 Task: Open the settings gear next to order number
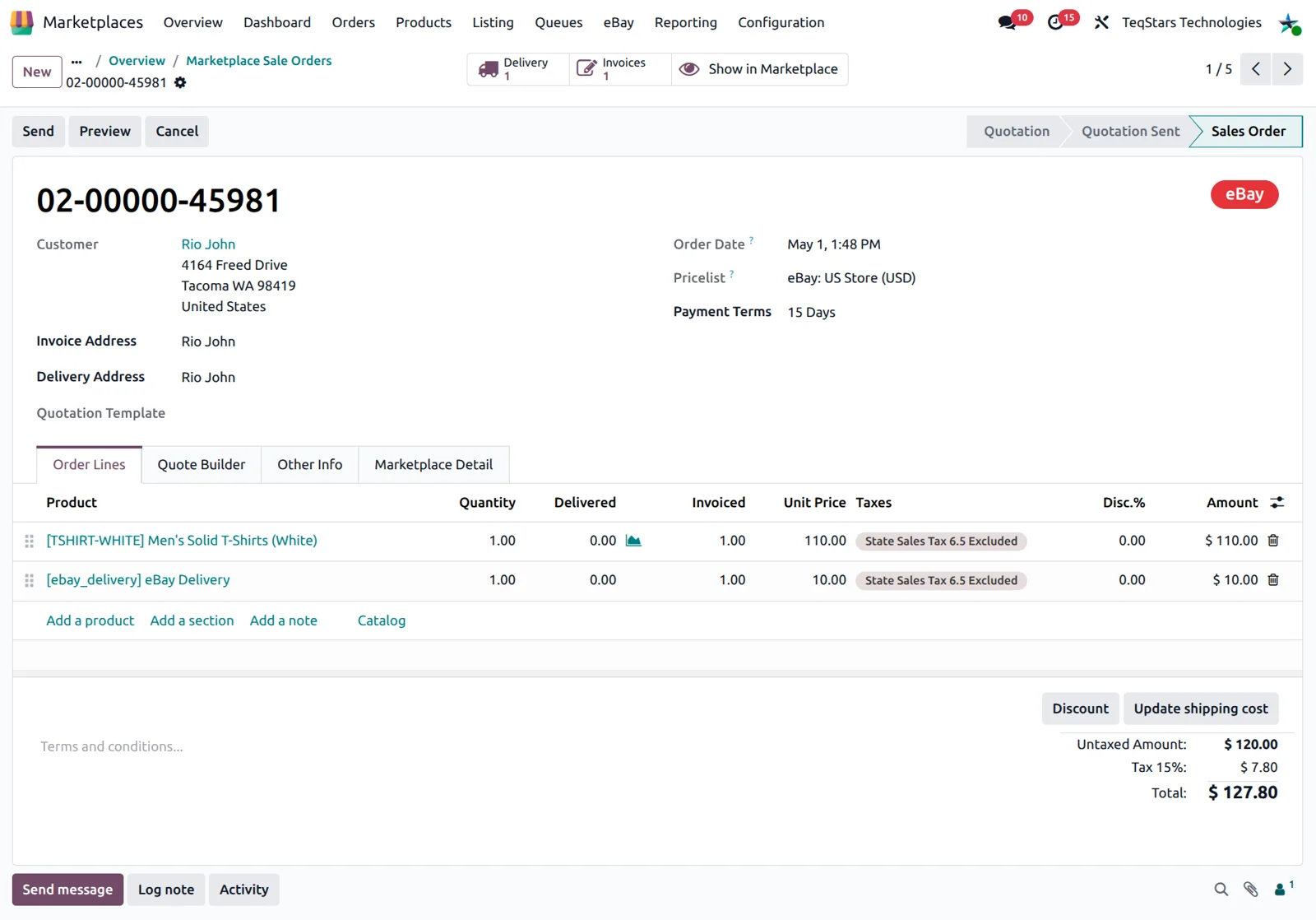coord(180,82)
